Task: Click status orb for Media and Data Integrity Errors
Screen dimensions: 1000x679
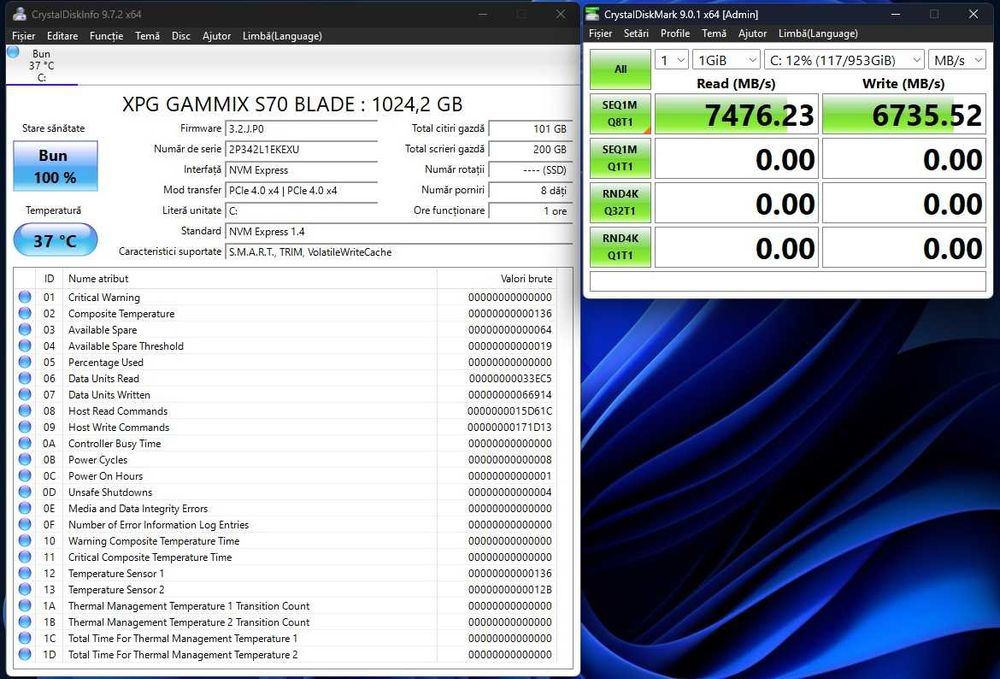Action: pos(25,508)
